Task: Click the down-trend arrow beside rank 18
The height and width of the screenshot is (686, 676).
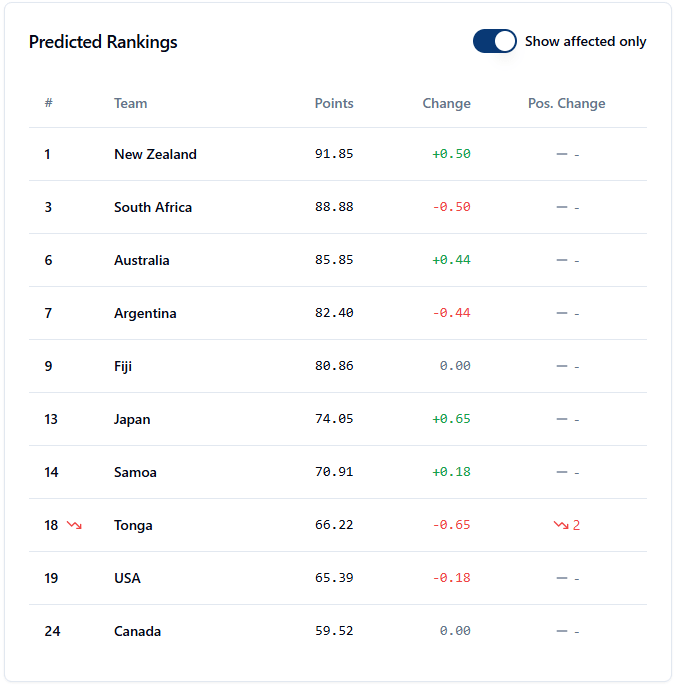Action: (x=74, y=525)
